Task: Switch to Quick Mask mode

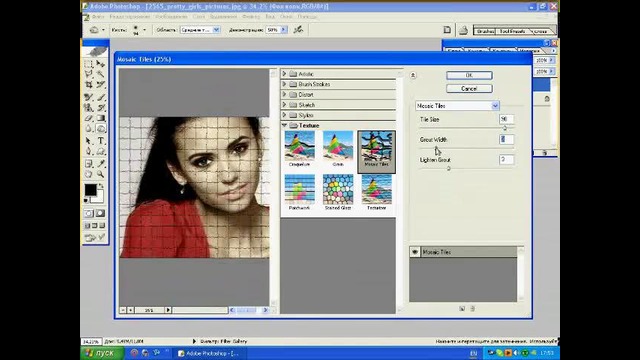Action: 101,213
